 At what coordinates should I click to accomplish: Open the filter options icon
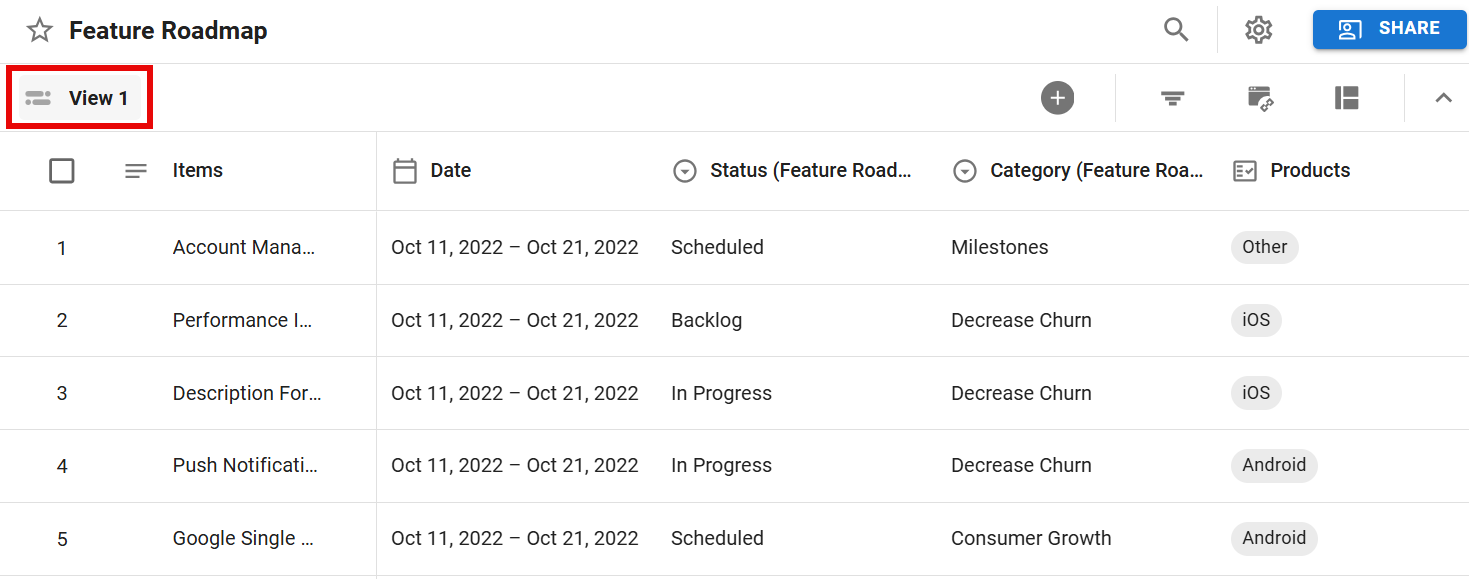(x=1172, y=98)
